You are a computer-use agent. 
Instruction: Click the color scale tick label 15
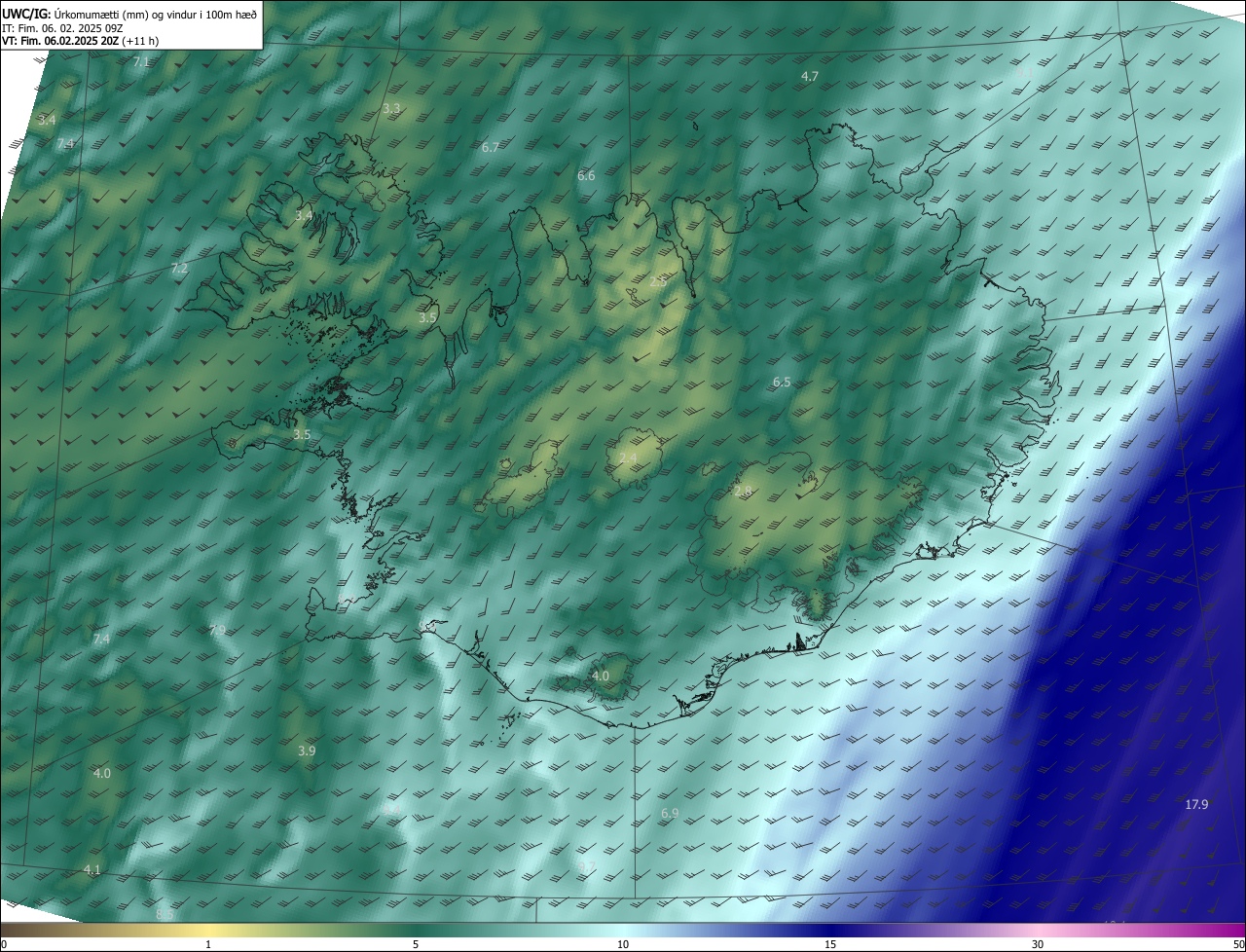pos(830,944)
